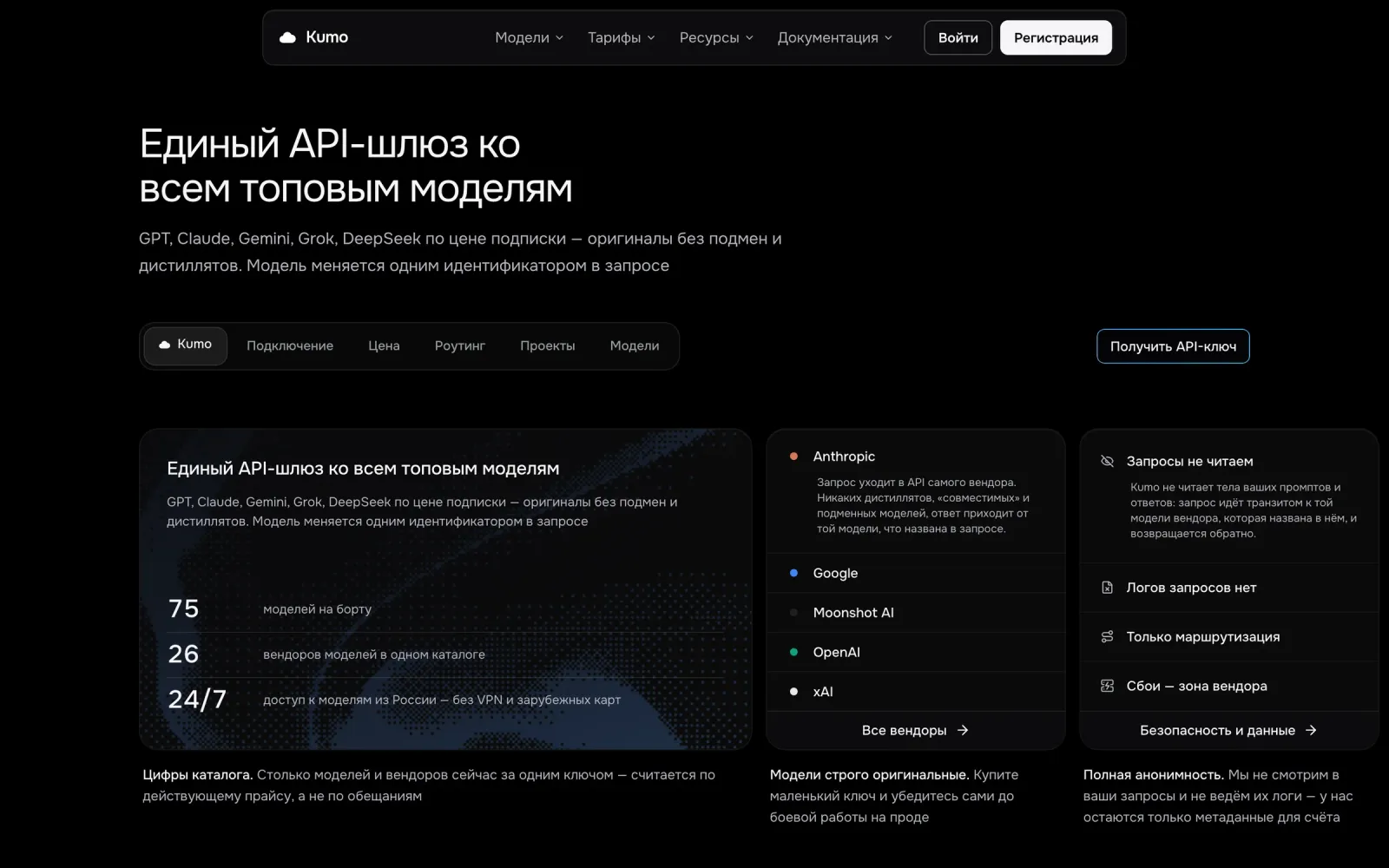Viewport: 1389px width, 868px height.
Task: Switch to the Подключение tab
Action: [290, 345]
